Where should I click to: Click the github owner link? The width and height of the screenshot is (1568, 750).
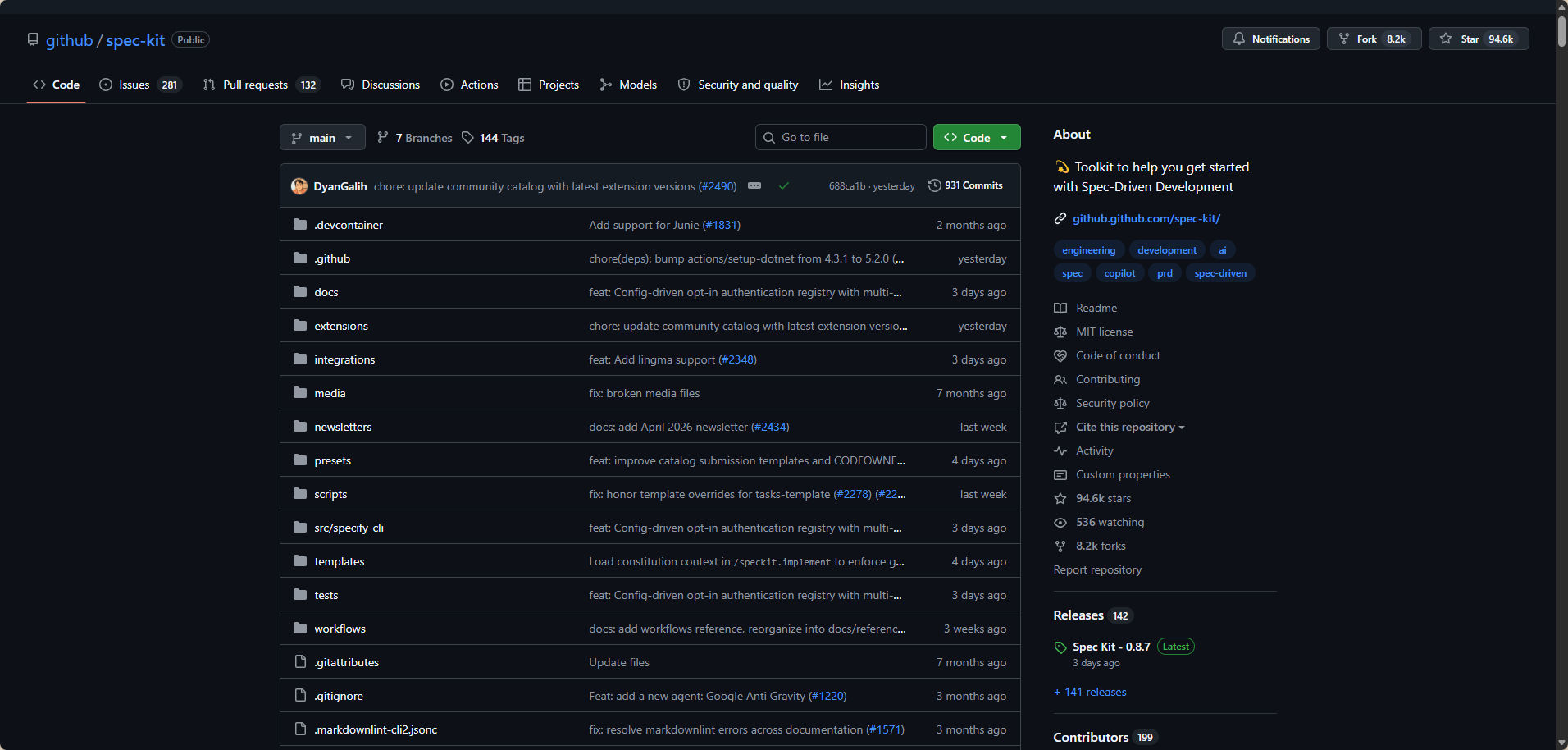pyautogui.click(x=69, y=40)
